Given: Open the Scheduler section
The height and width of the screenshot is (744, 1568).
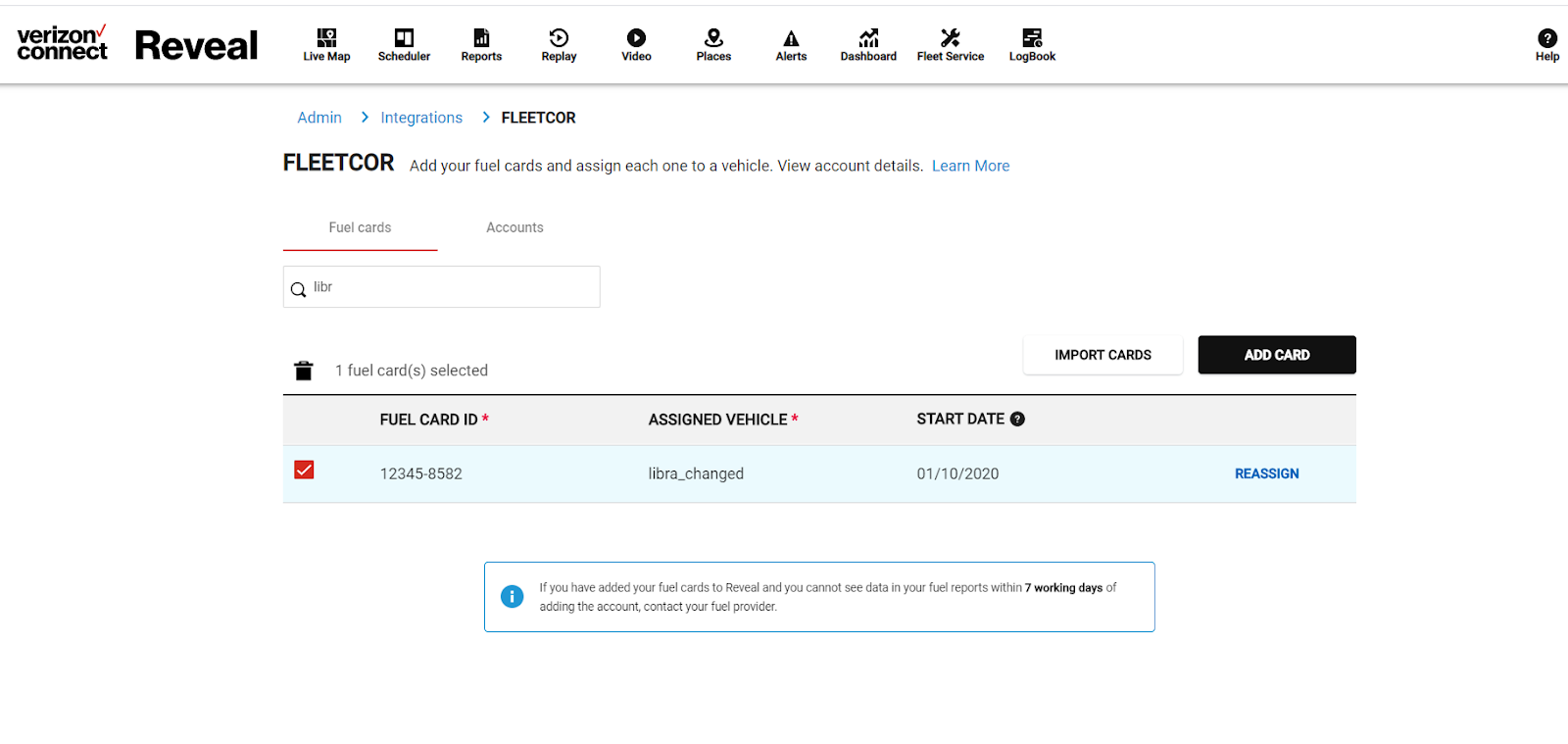Looking at the screenshot, I should click(404, 45).
